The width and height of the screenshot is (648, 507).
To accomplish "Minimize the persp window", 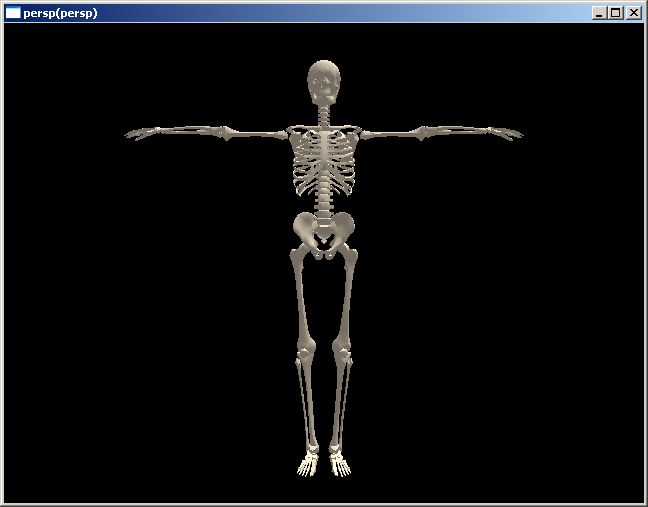I will tap(599, 13).
